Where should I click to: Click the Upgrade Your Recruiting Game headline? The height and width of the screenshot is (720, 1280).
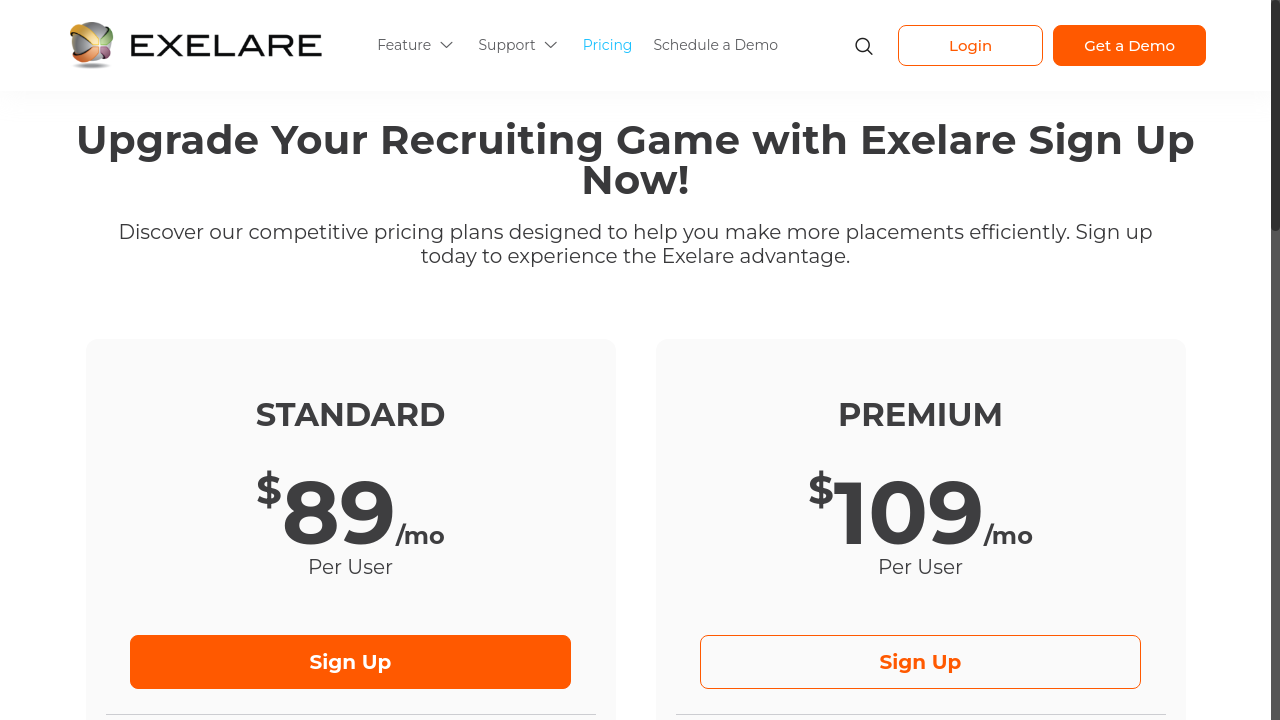[x=635, y=160]
